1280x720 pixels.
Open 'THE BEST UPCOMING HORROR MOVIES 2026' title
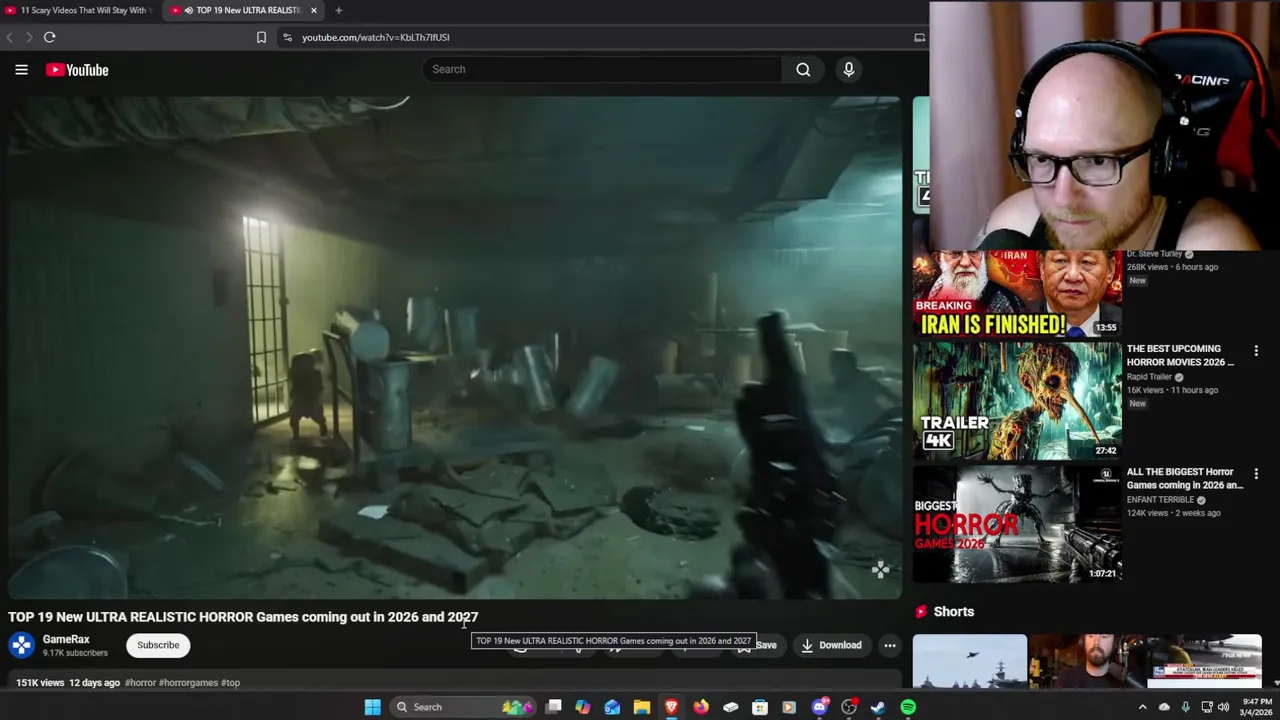coord(1181,356)
